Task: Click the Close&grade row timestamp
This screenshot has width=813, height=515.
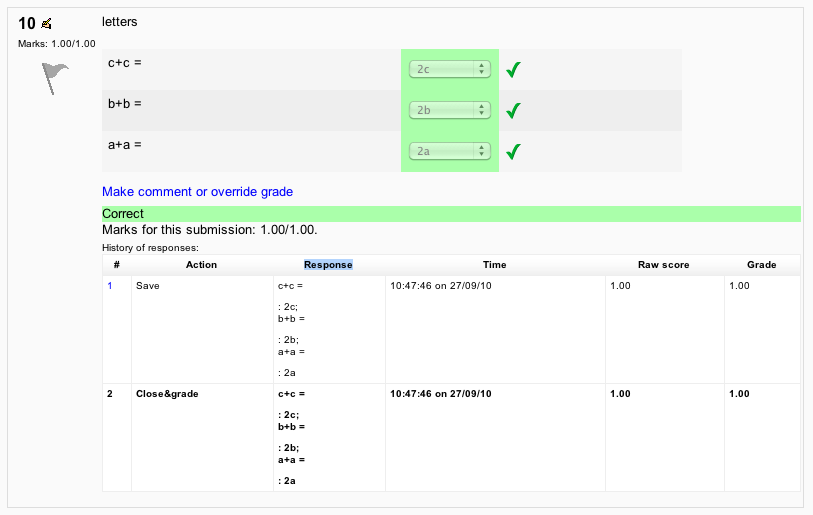Action: click(x=441, y=394)
